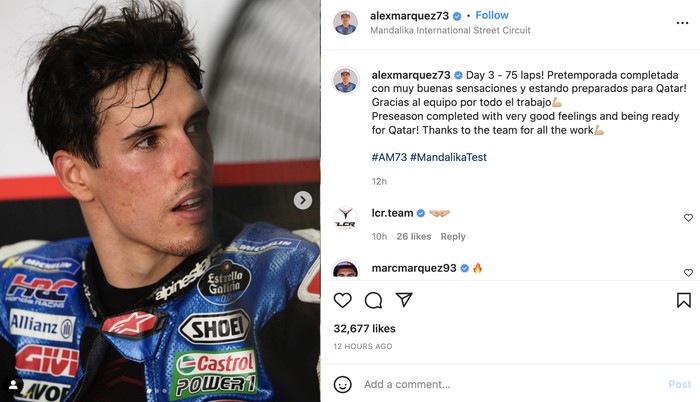This screenshot has height=402, width=700.
Task: Open Mandalika International Street Circuit location
Action: (450, 31)
